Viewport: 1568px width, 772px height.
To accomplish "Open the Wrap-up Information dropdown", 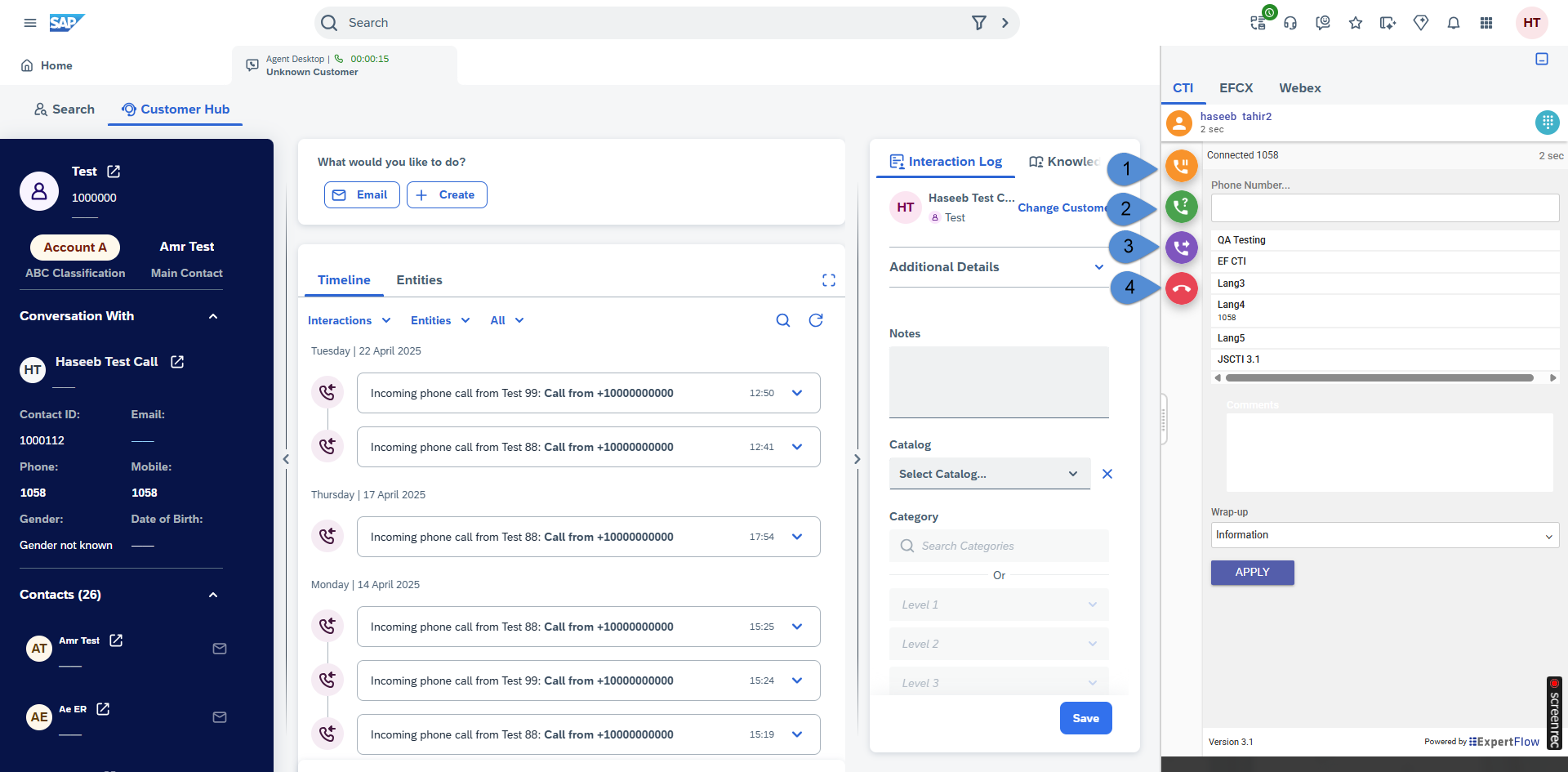I will click(x=1383, y=535).
